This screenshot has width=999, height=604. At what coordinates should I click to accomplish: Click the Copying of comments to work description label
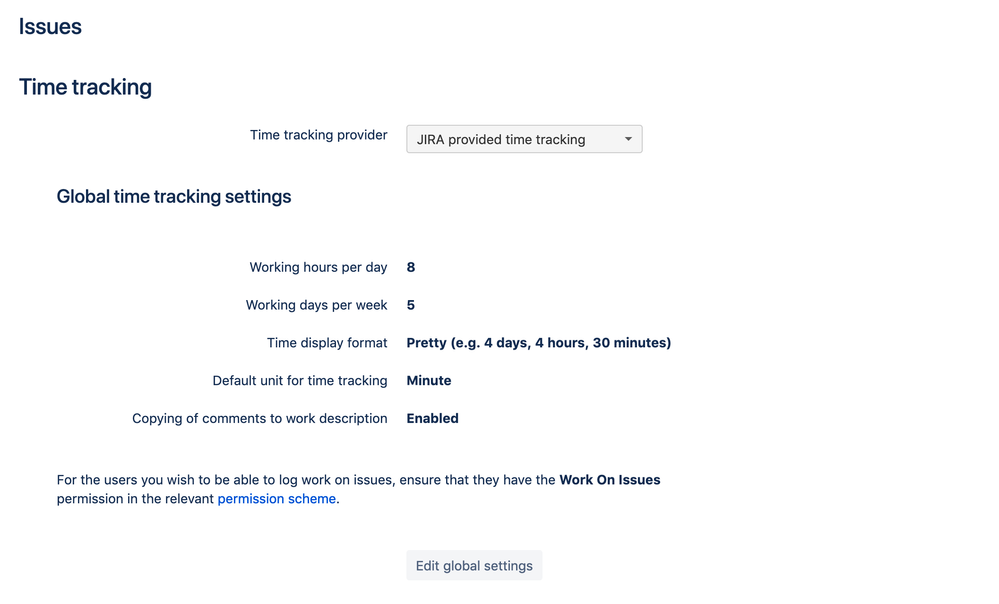pyautogui.click(x=260, y=419)
